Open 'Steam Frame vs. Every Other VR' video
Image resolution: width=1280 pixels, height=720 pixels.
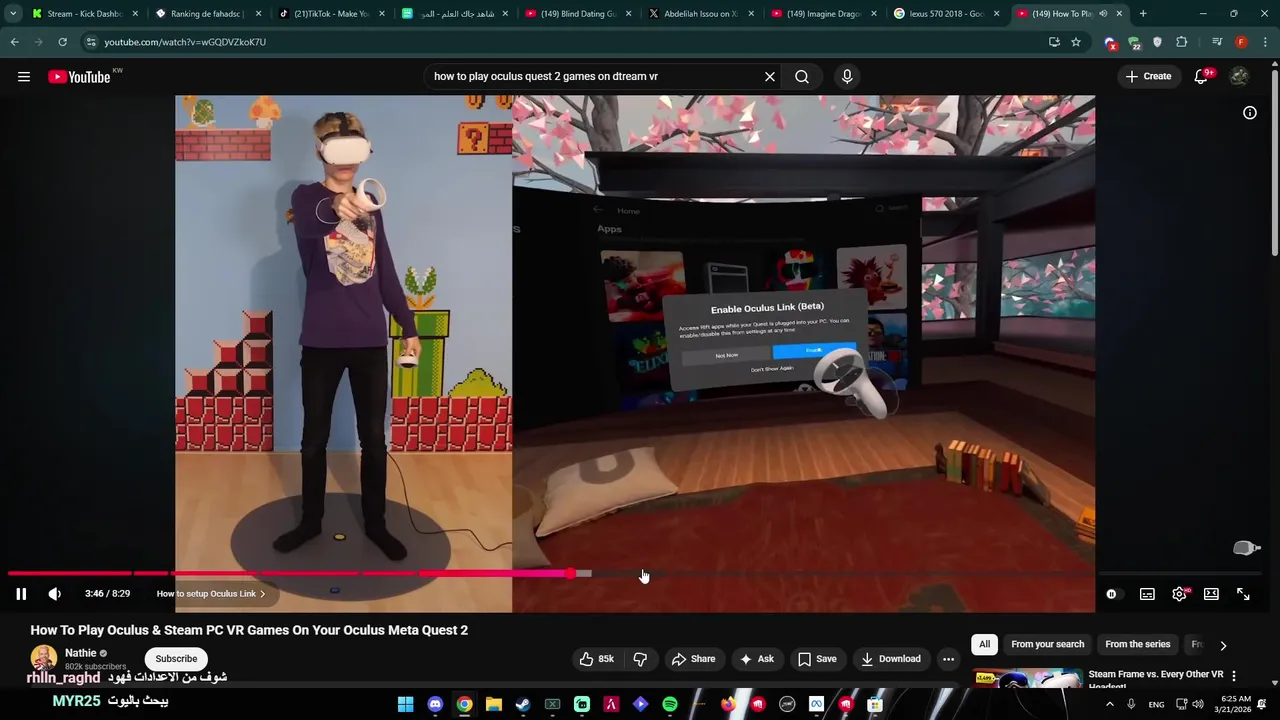1155,675
